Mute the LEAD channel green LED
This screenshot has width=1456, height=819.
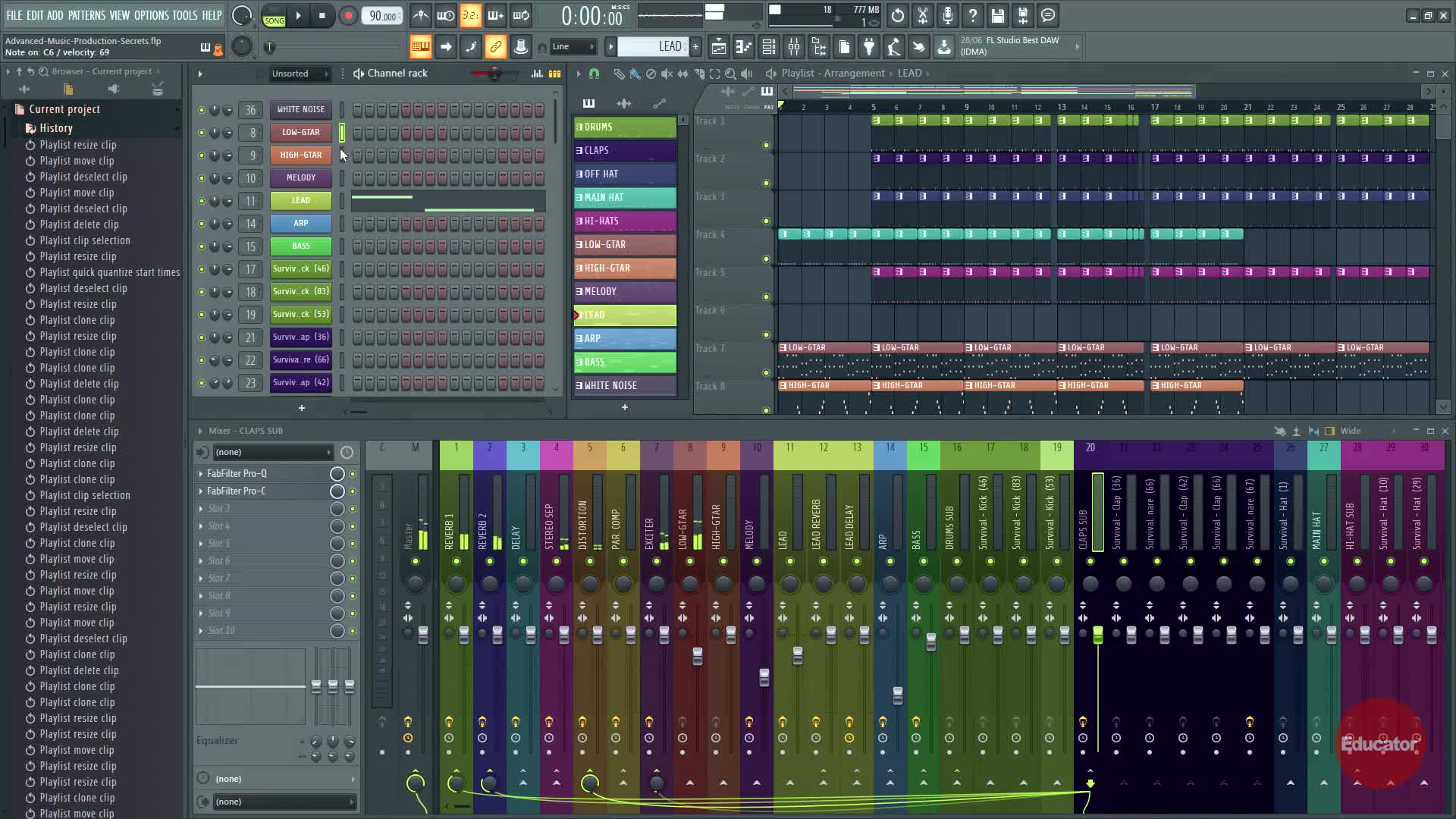tap(201, 201)
